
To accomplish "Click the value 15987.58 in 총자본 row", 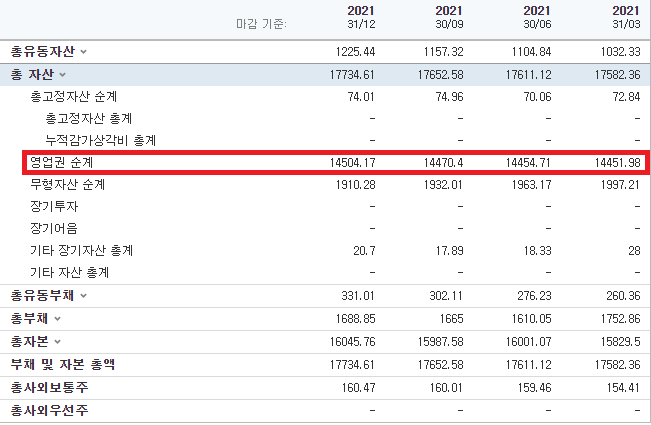I will [441, 342].
